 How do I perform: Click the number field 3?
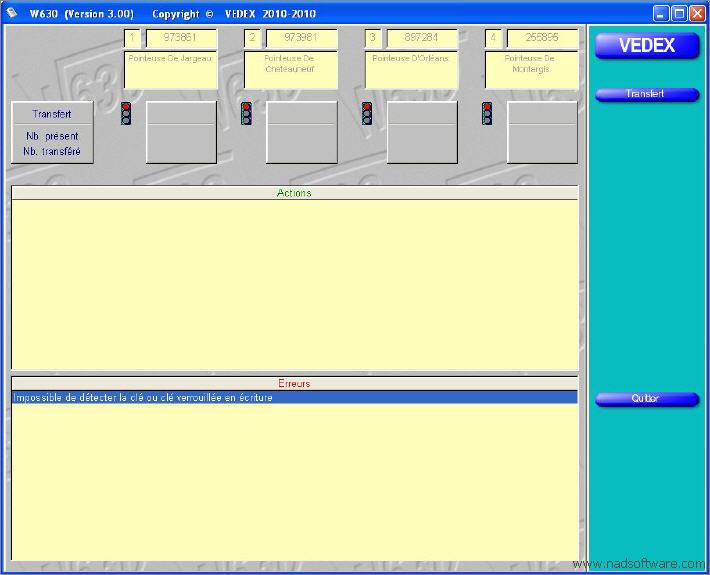(x=373, y=38)
